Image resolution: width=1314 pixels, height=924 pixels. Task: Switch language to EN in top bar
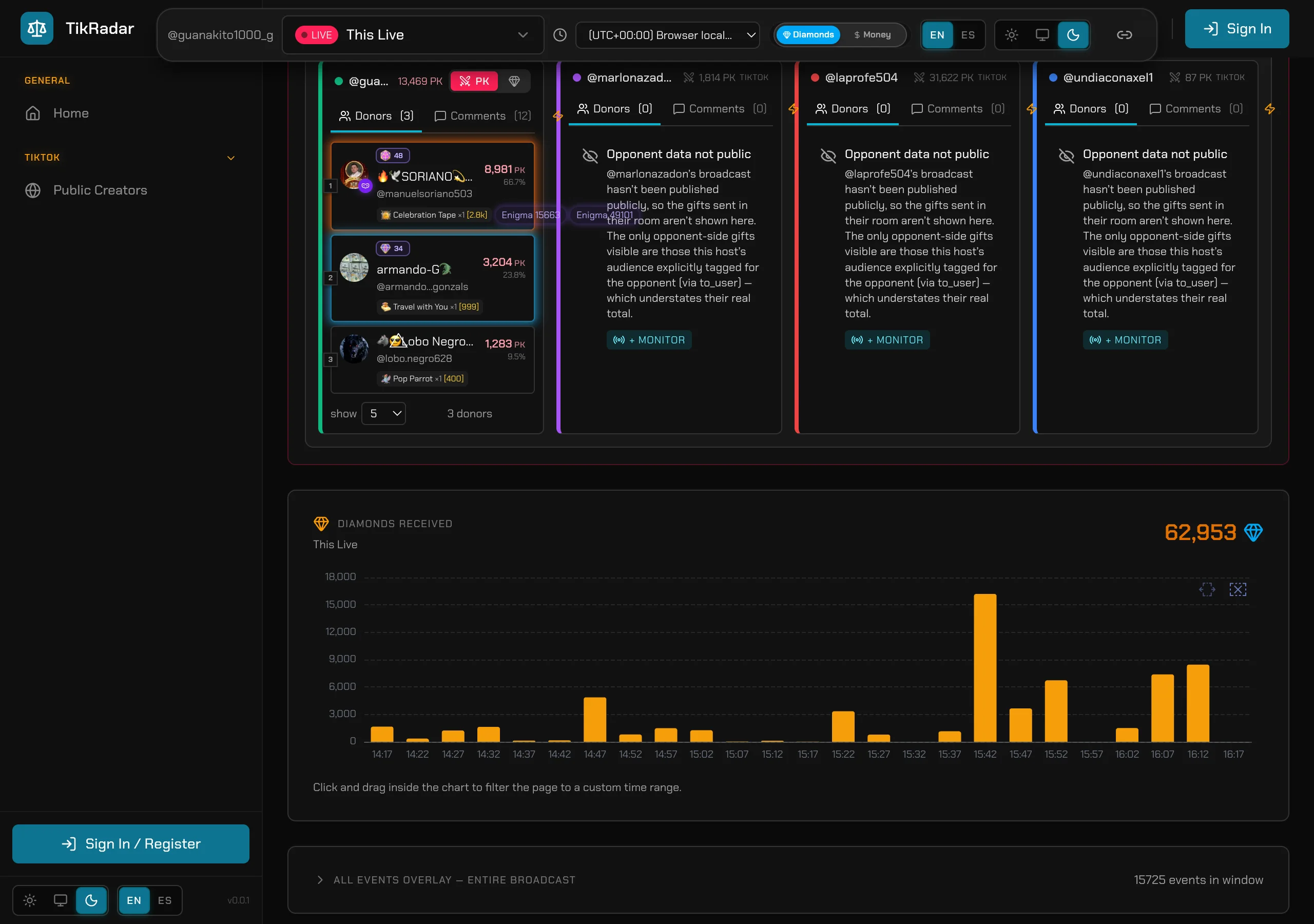pyautogui.click(x=937, y=35)
